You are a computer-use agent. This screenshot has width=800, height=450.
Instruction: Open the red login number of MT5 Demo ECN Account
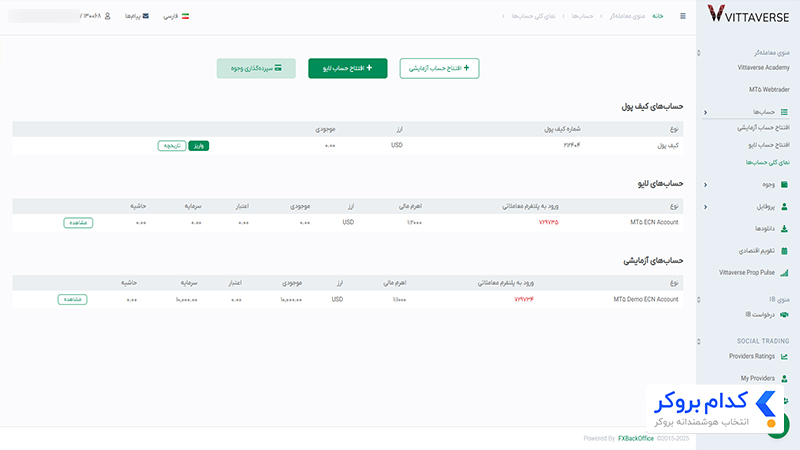tap(524, 299)
